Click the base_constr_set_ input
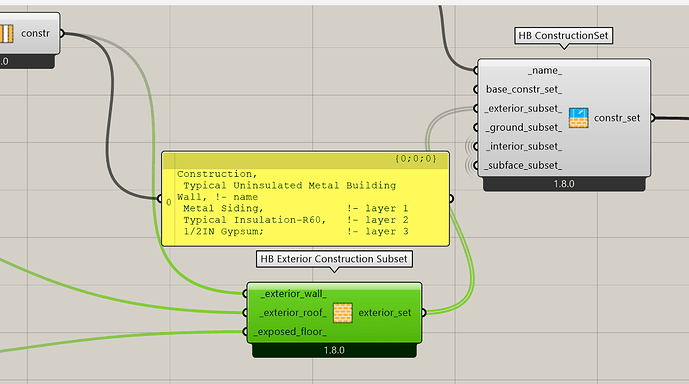Viewport: 689px width, 384px height. [524, 89]
